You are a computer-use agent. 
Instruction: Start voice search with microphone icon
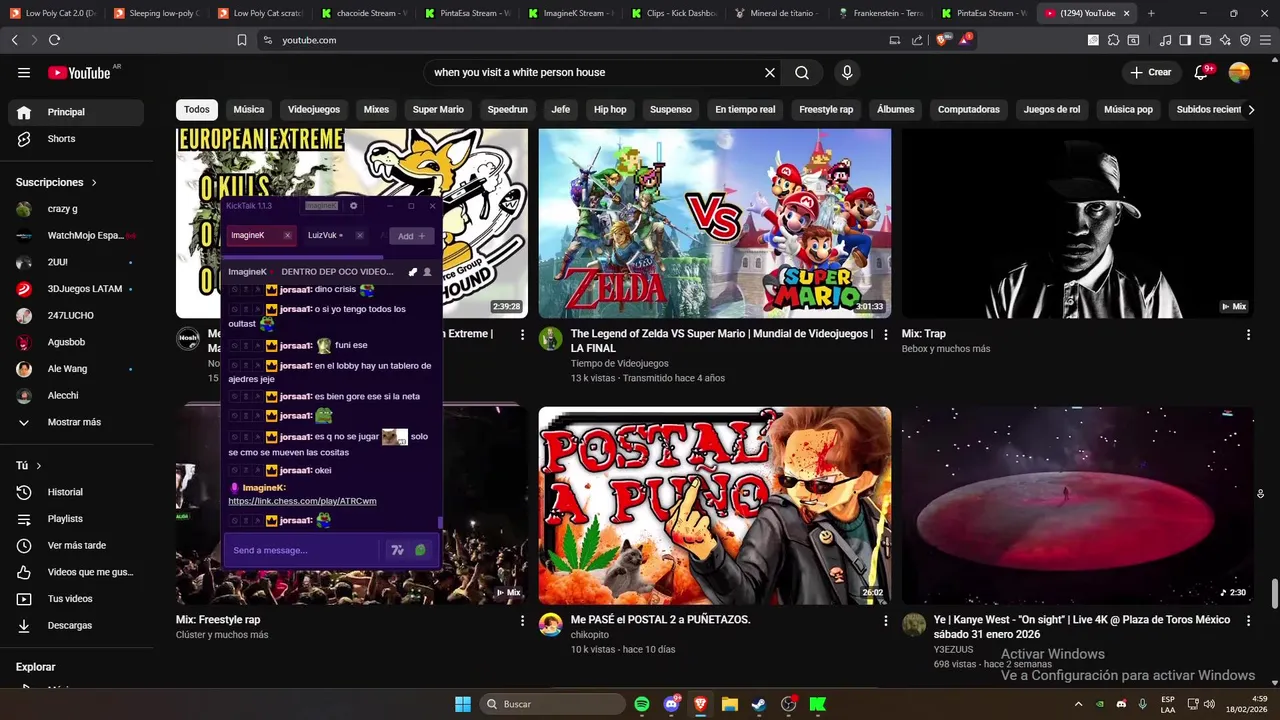coord(847,72)
